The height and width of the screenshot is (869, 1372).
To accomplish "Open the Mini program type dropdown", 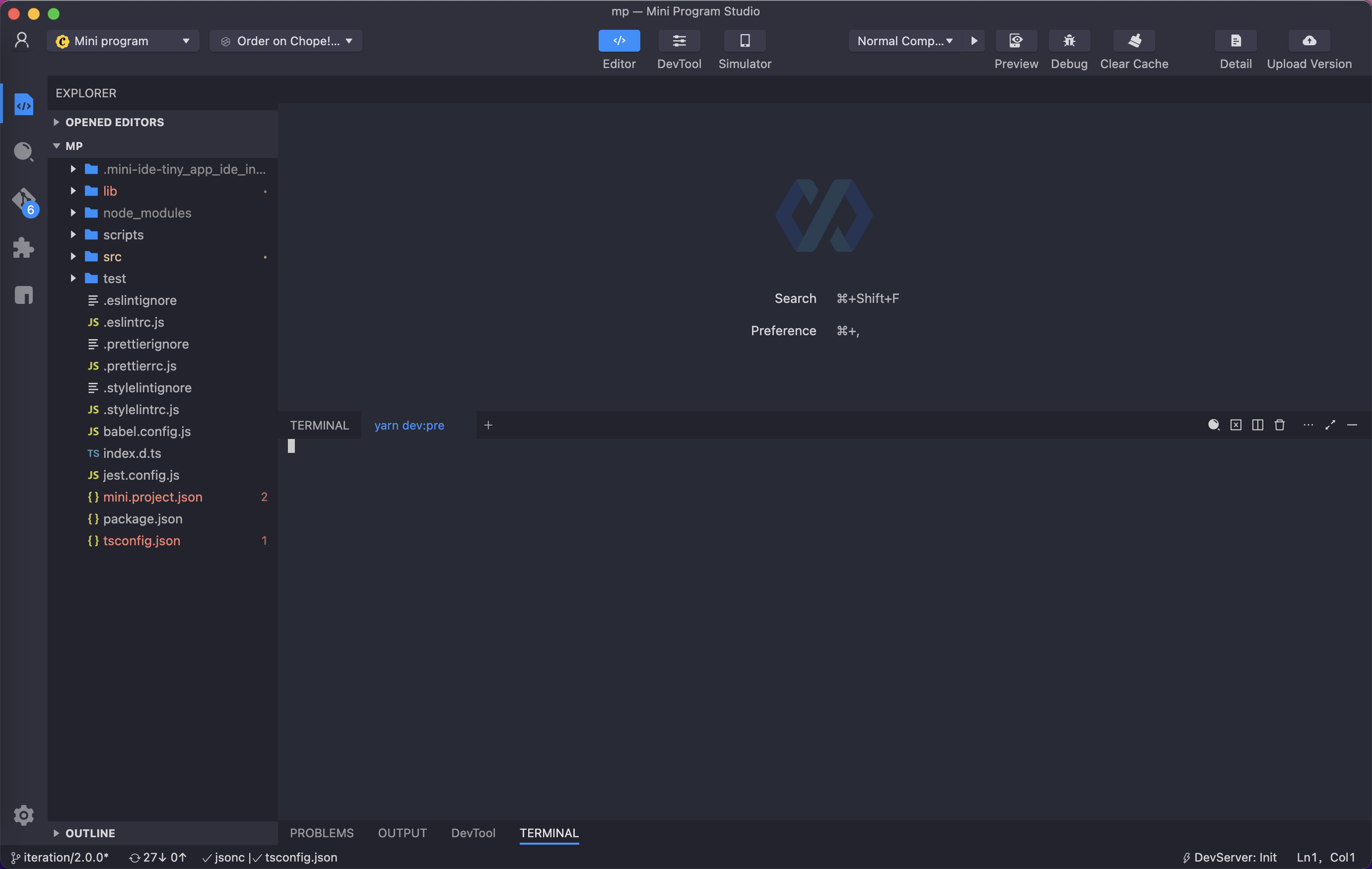I will click(123, 41).
